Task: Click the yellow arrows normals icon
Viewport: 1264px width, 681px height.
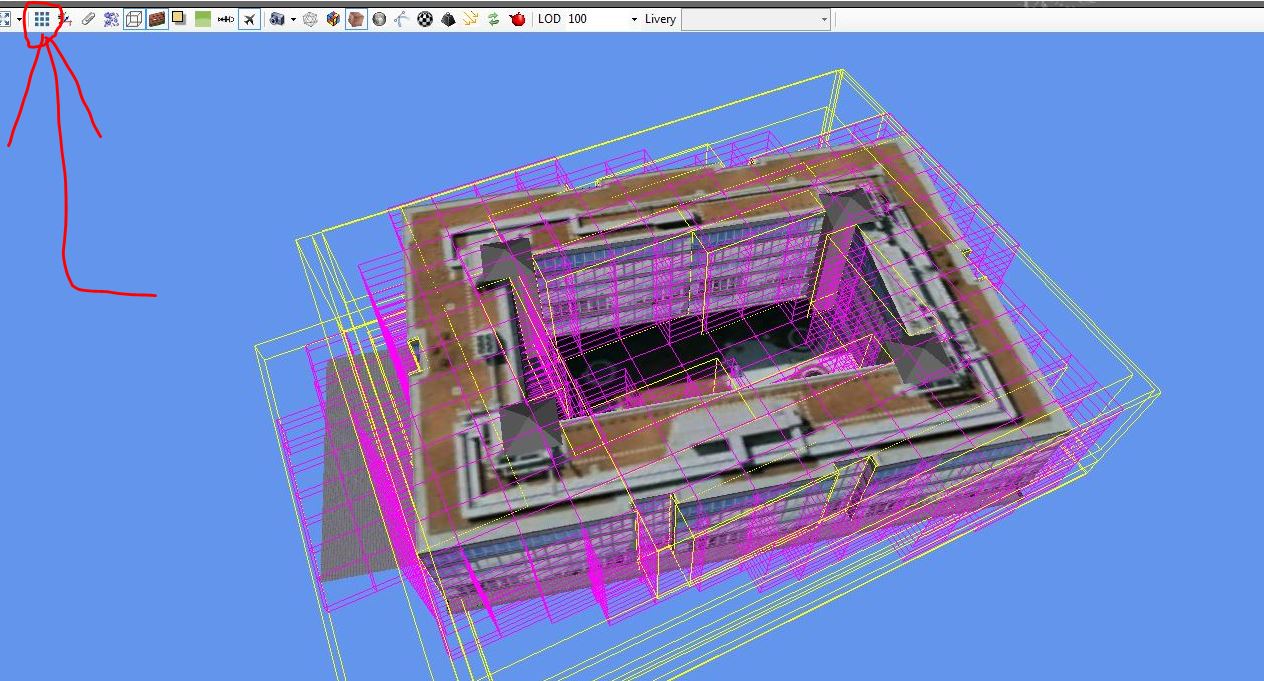Action: 471,19
